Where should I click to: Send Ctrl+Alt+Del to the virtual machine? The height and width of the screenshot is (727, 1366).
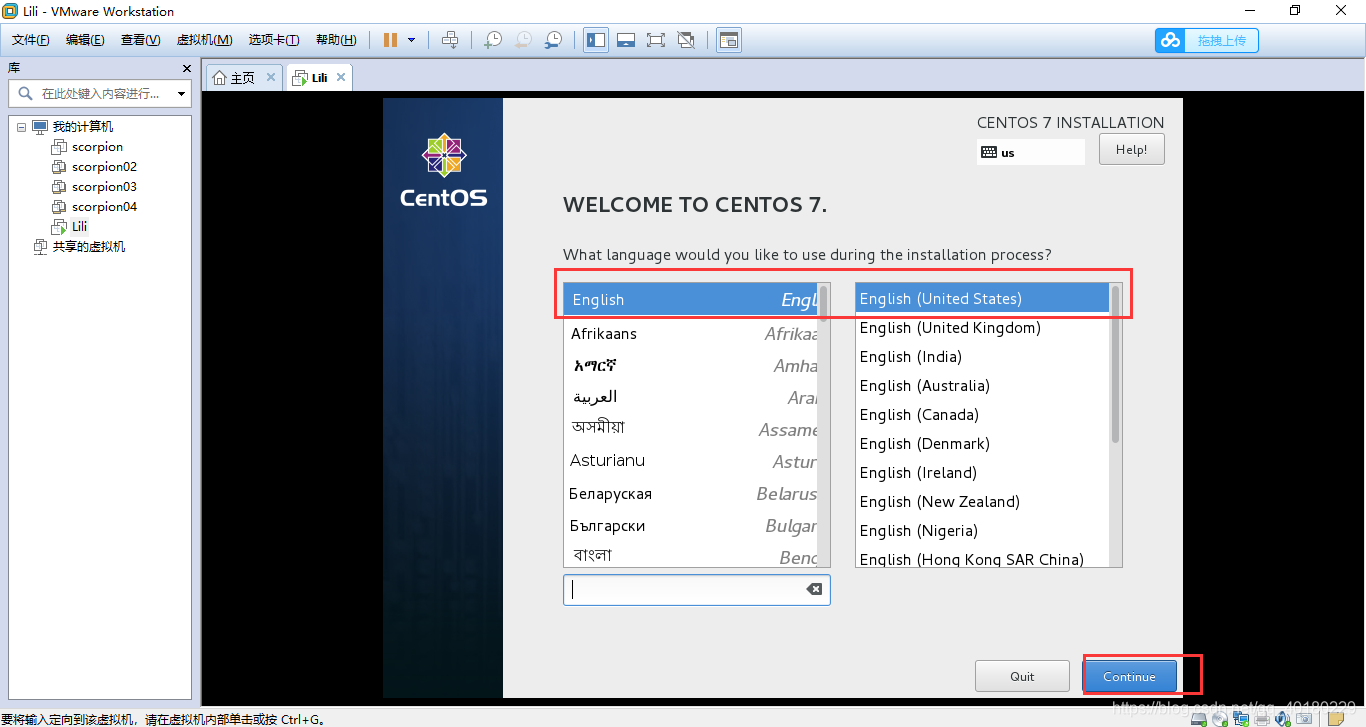click(450, 40)
